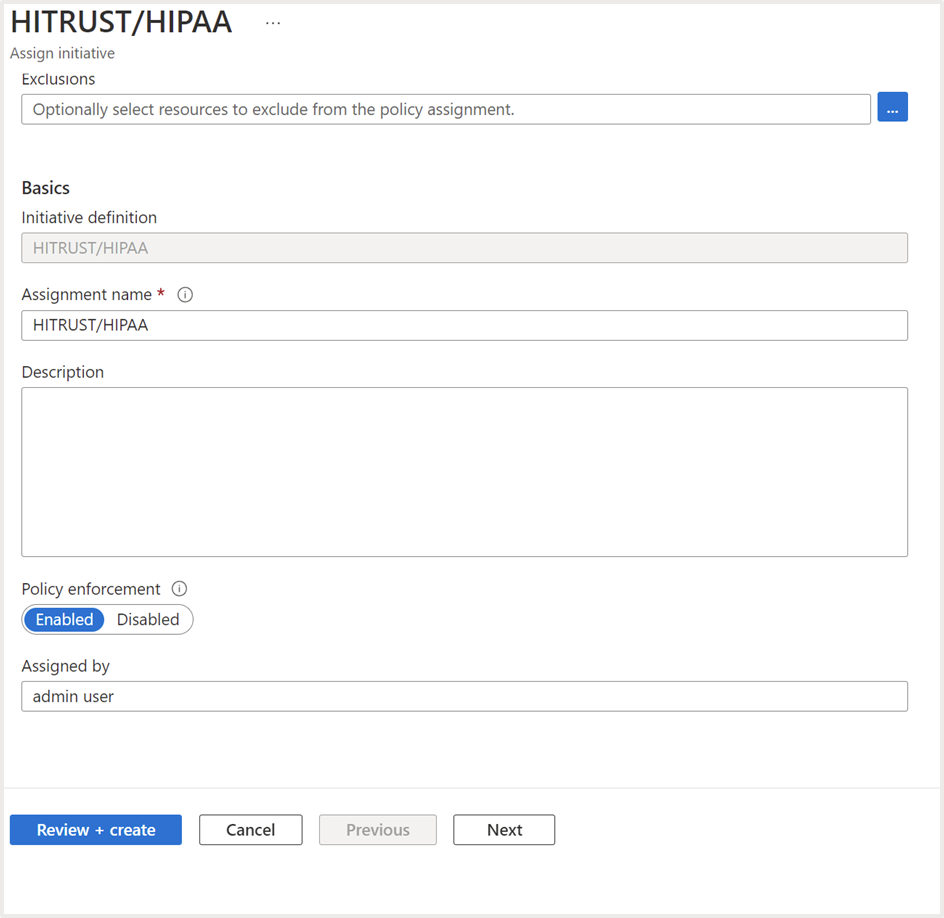Click the Previous button

click(377, 830)
